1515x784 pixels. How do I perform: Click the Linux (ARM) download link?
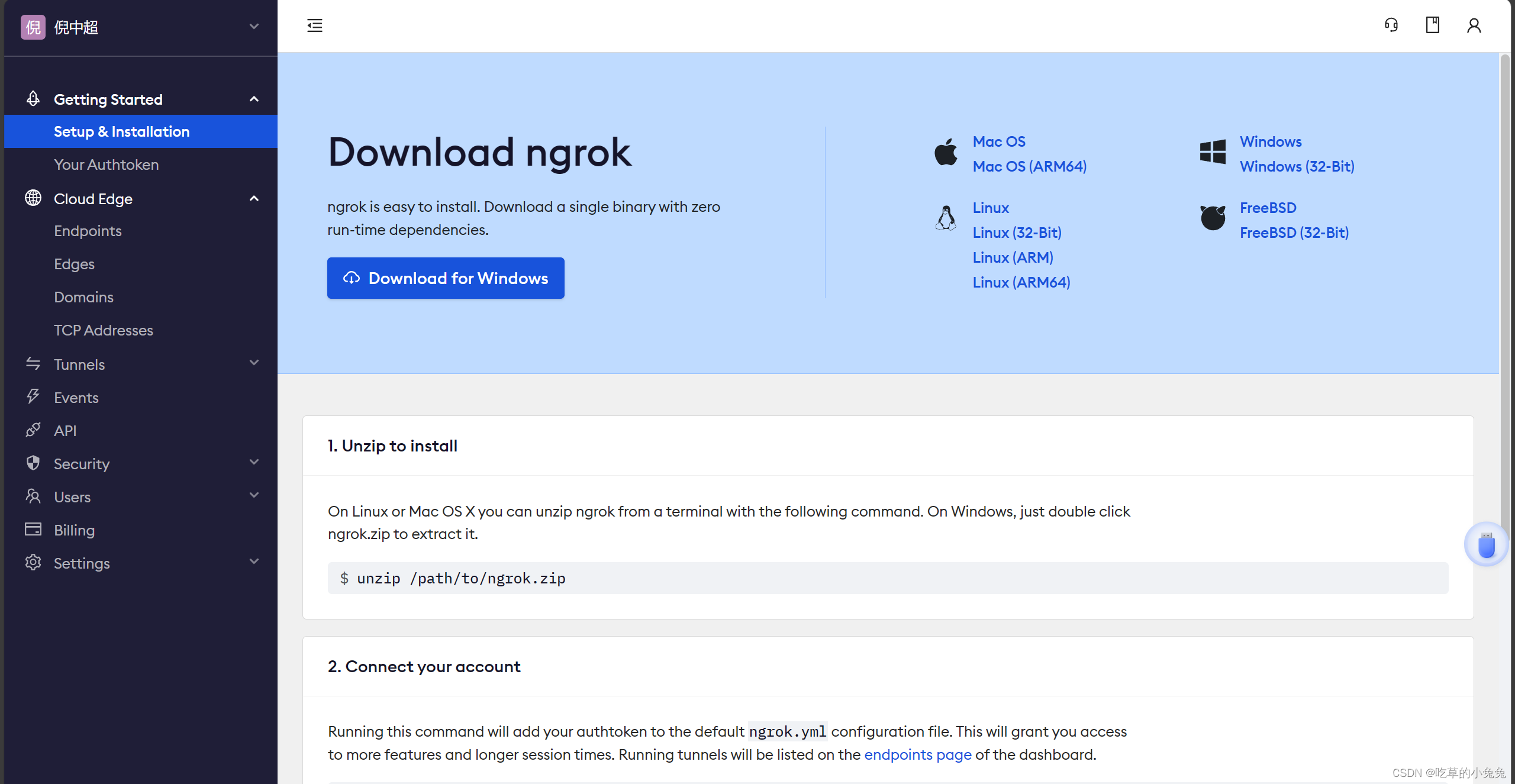(1013, 257)
